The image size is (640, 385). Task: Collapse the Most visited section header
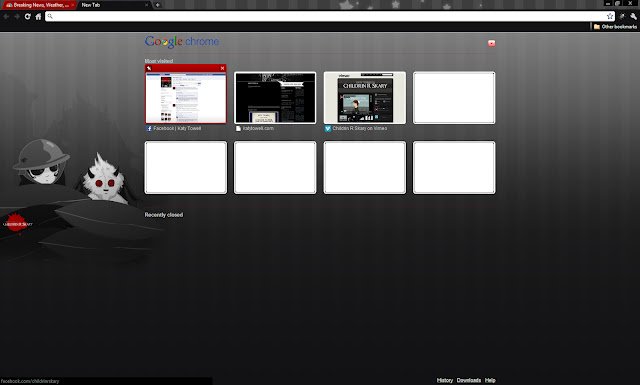pos(159,61)
